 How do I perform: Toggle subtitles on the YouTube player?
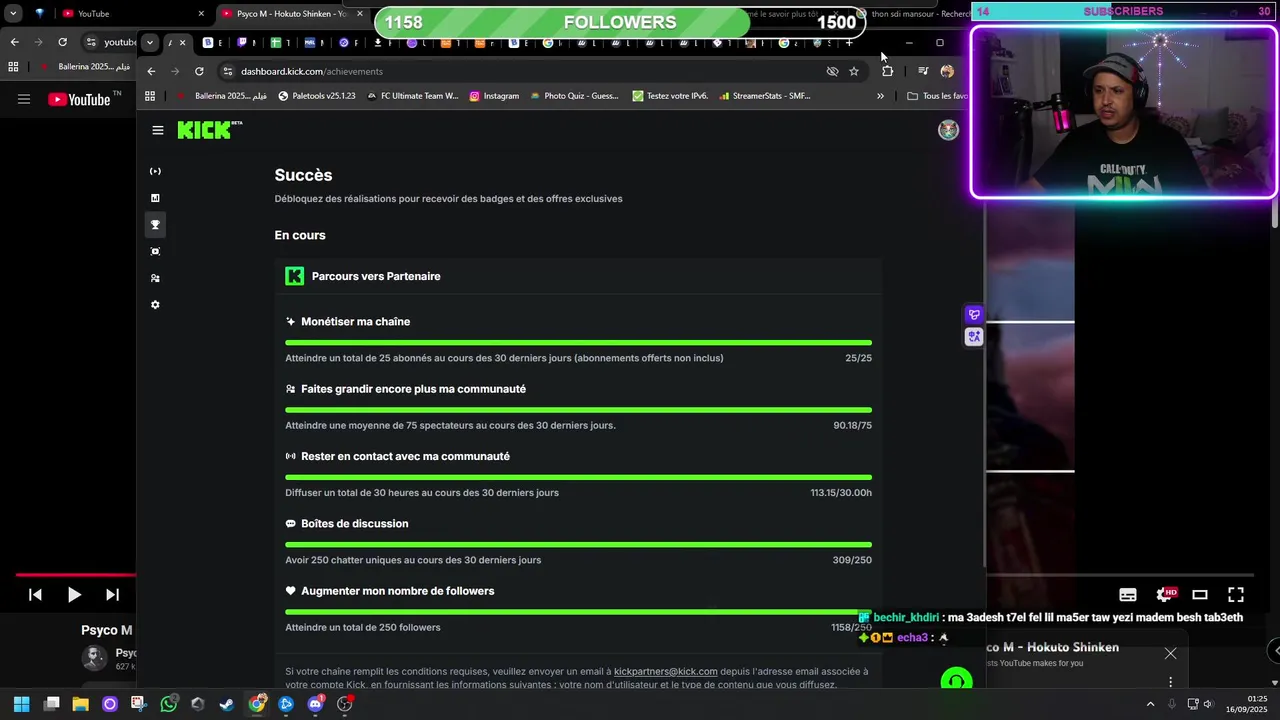pos(1128,594)
